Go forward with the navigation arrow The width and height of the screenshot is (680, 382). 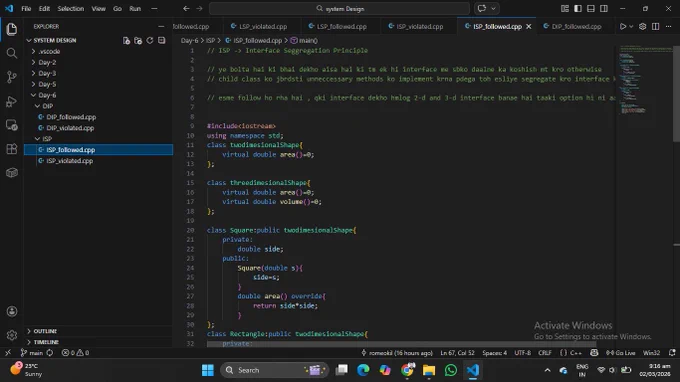point(199,8)
